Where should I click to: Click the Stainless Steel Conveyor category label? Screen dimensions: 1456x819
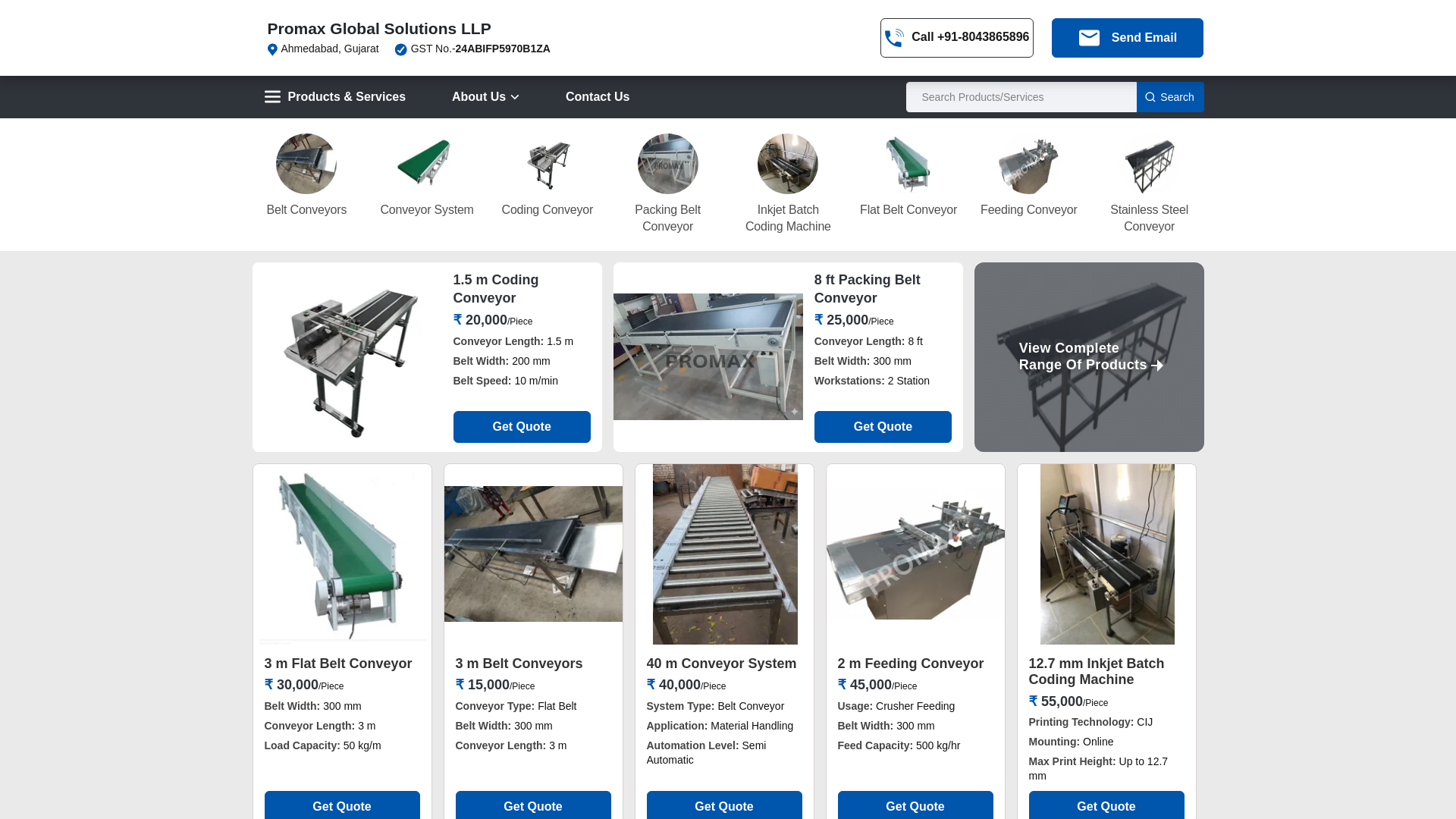[1150, 218]
